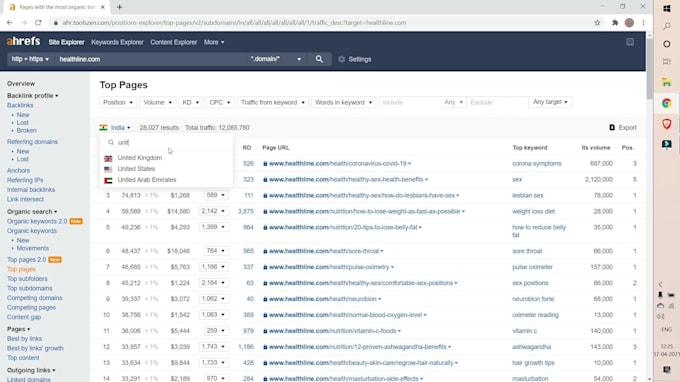
Task: Click Windows search icon in taskbar
Action: [x=667, y=26]
